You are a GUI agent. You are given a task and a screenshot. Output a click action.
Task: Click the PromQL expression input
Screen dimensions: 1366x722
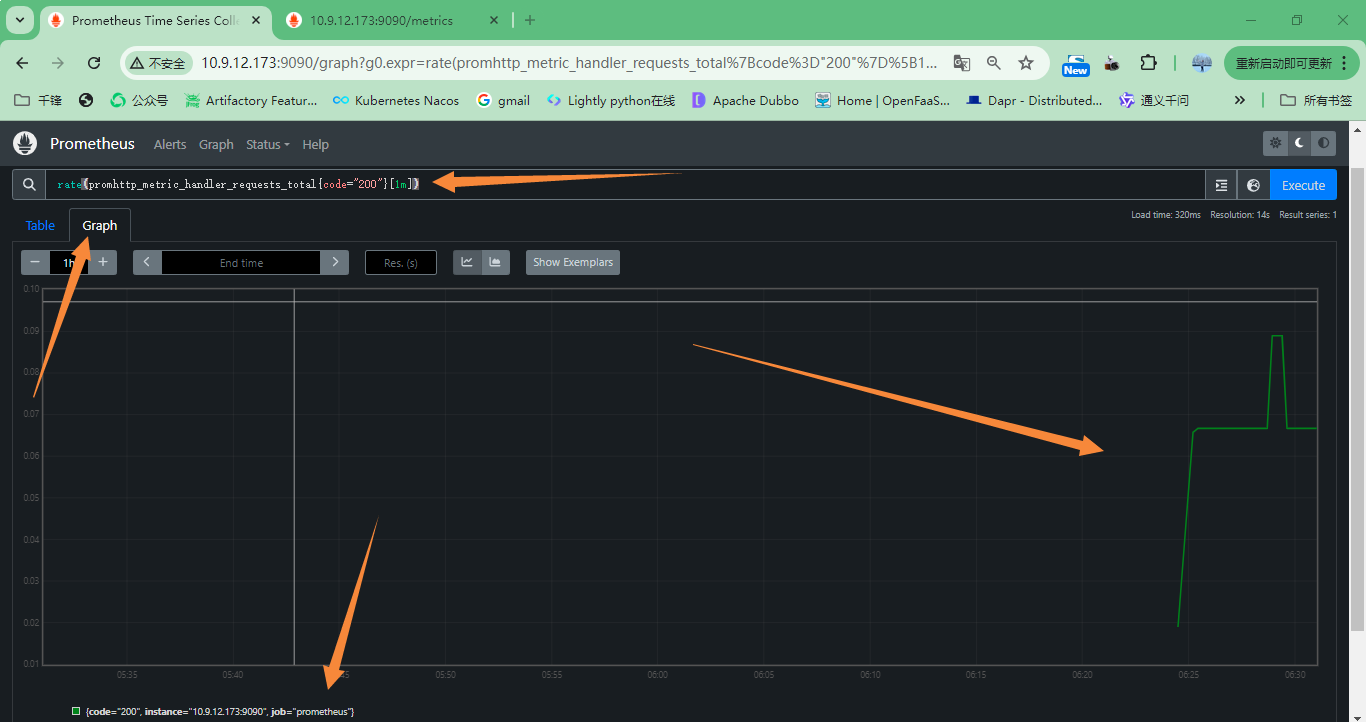click(625, 185)
